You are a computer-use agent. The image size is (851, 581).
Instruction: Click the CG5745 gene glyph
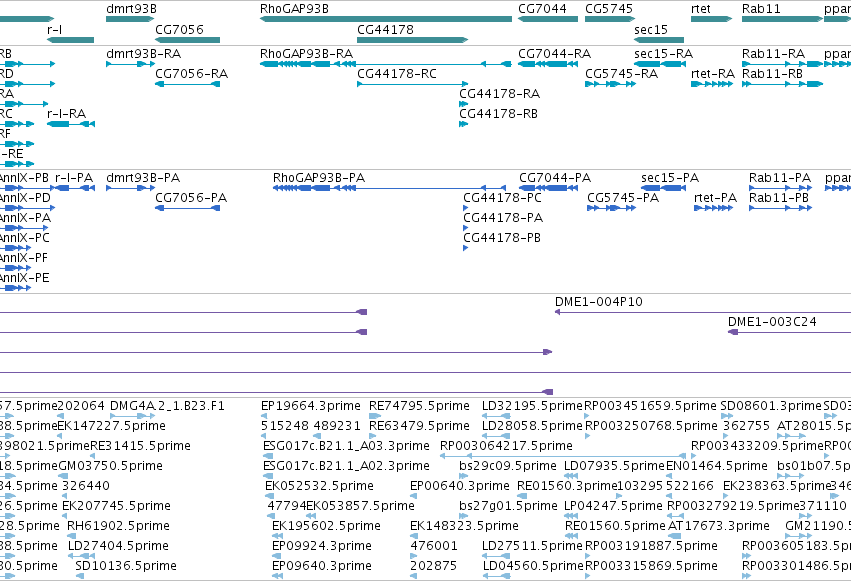coord(609,19)
